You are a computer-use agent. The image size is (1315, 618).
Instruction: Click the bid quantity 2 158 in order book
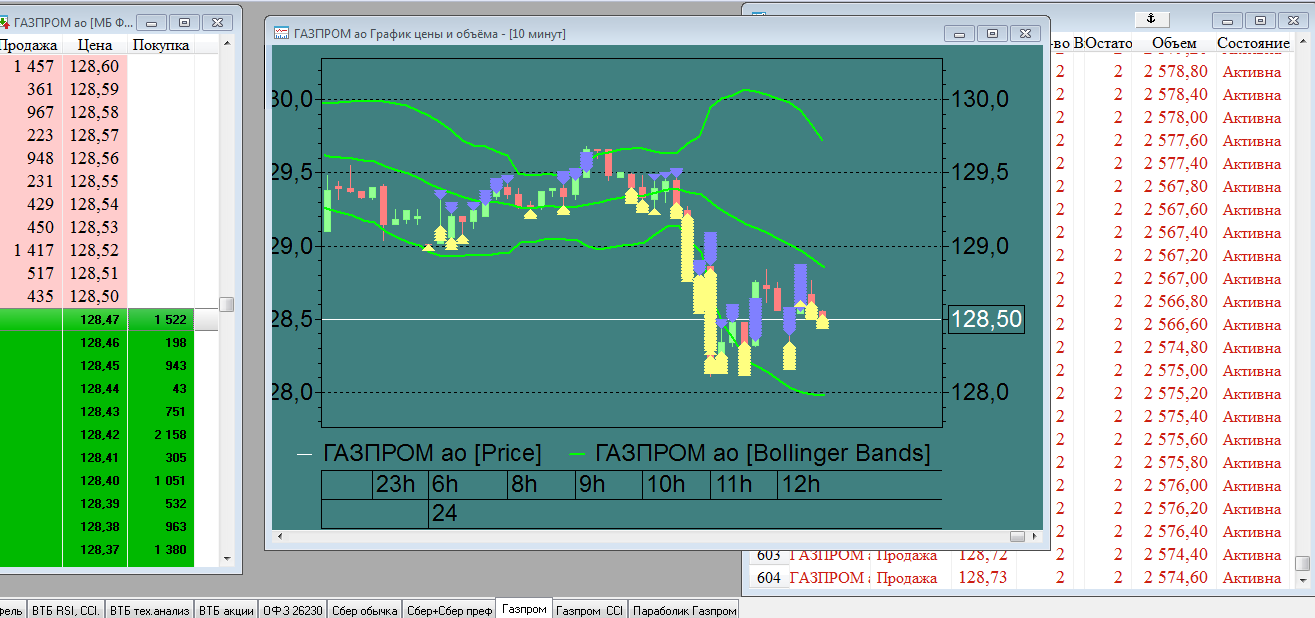pos(171,435)
